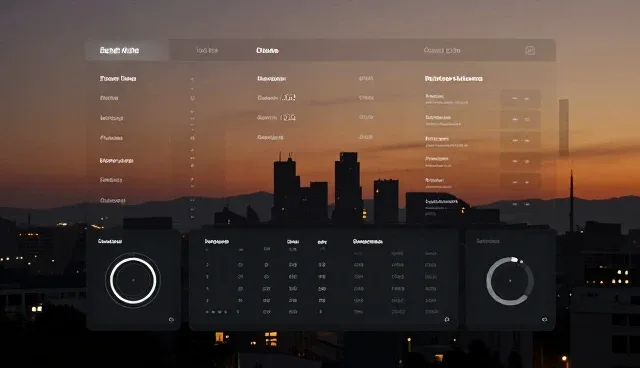Click the square icon in the header bar
This screenshot has height=368, width=640.
(530, 51)
